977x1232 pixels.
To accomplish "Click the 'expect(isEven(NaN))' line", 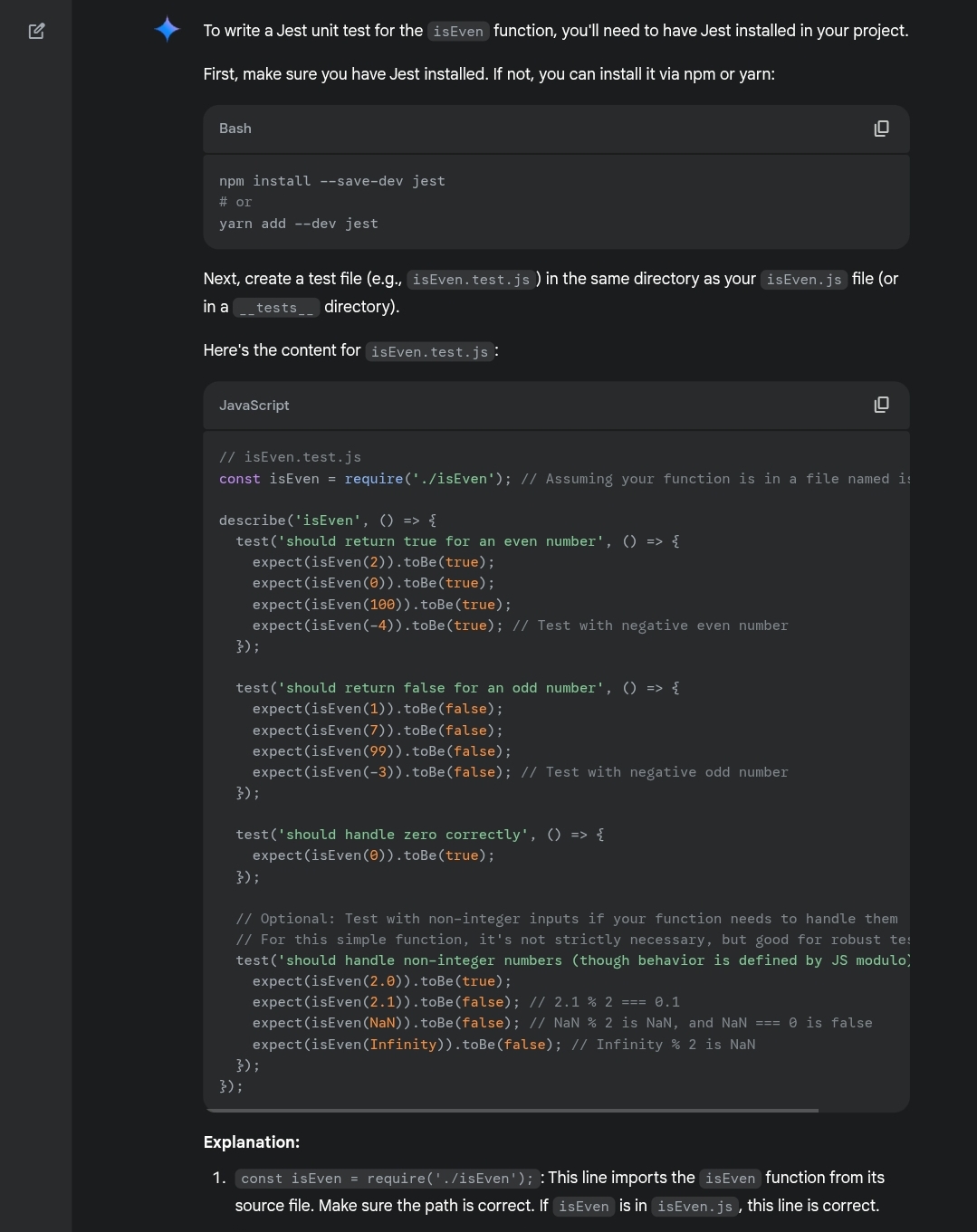I will click(x=562, y=1023).
